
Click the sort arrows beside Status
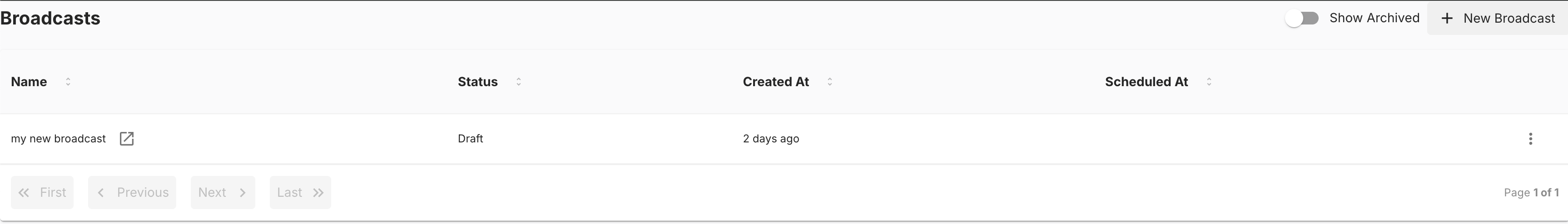519,81
